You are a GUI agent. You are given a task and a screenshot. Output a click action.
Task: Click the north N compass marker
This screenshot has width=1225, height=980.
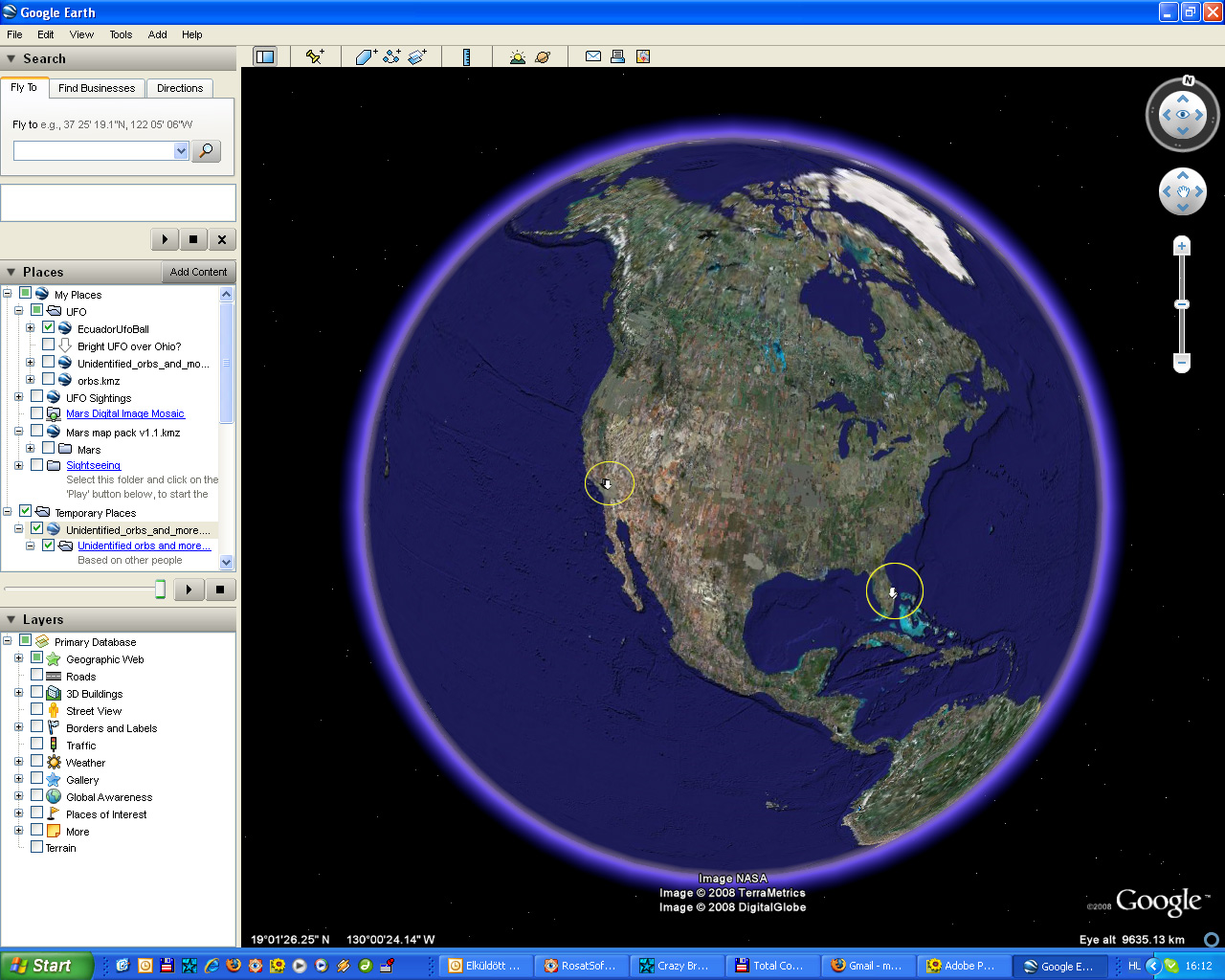click(x=1189, y=81)
